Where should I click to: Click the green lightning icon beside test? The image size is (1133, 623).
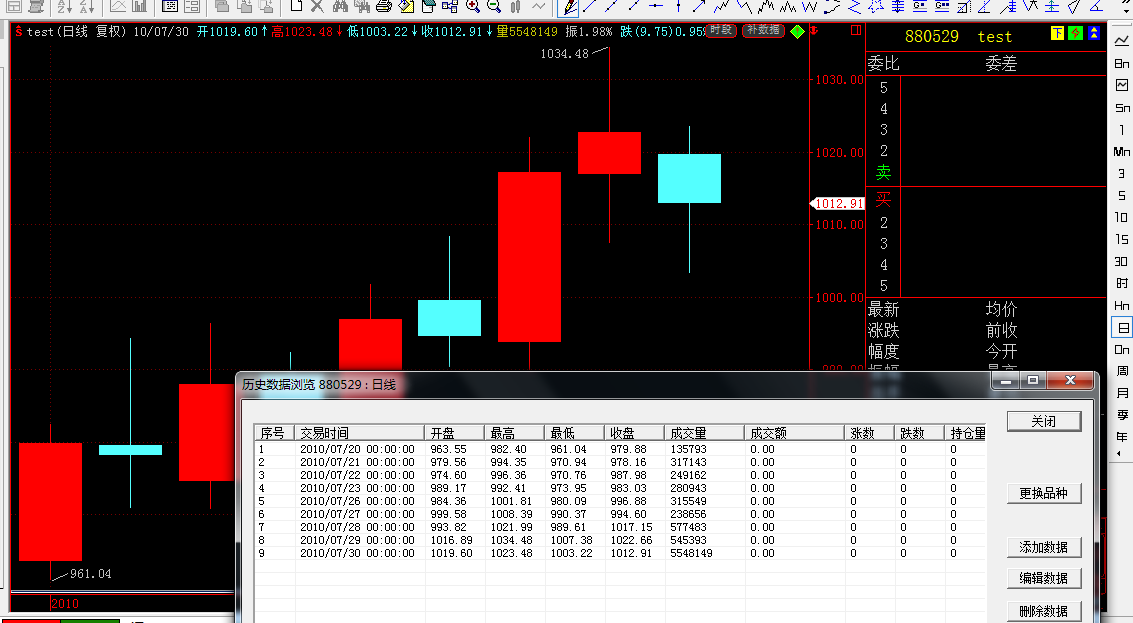[1075, 33]
